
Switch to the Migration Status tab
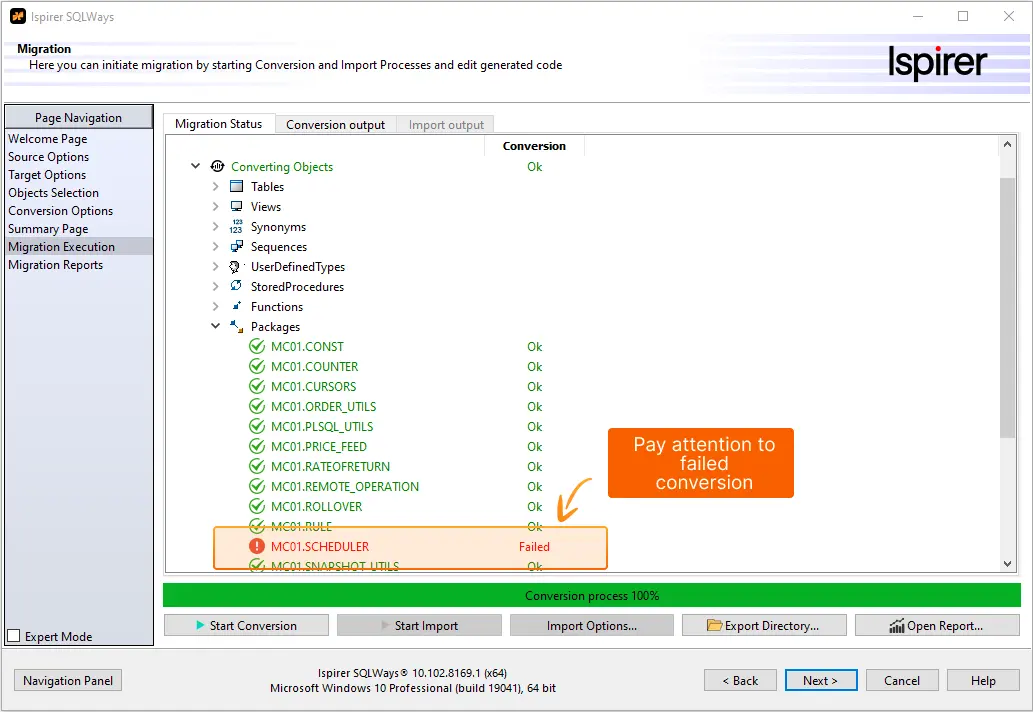pyautogui.click(x=219, y=124)
